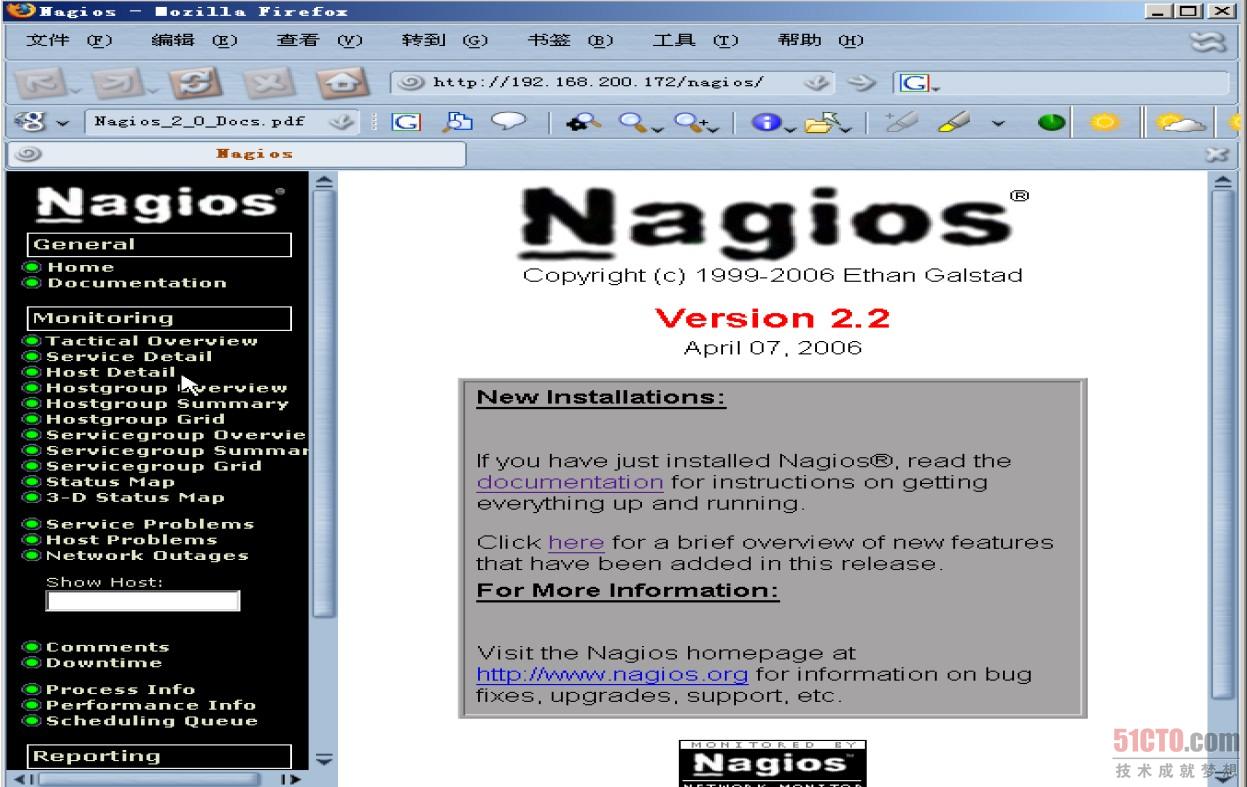This screenshot has width=1247, height=787.
Task: Open Host Problems in sidebar
Action: (131, 540)
